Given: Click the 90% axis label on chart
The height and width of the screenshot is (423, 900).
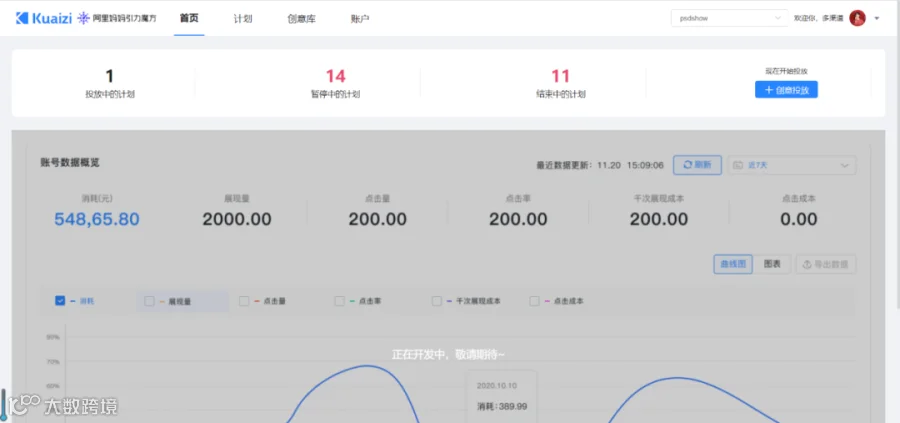Looking at the screenshot, I should tap(53, 337).
